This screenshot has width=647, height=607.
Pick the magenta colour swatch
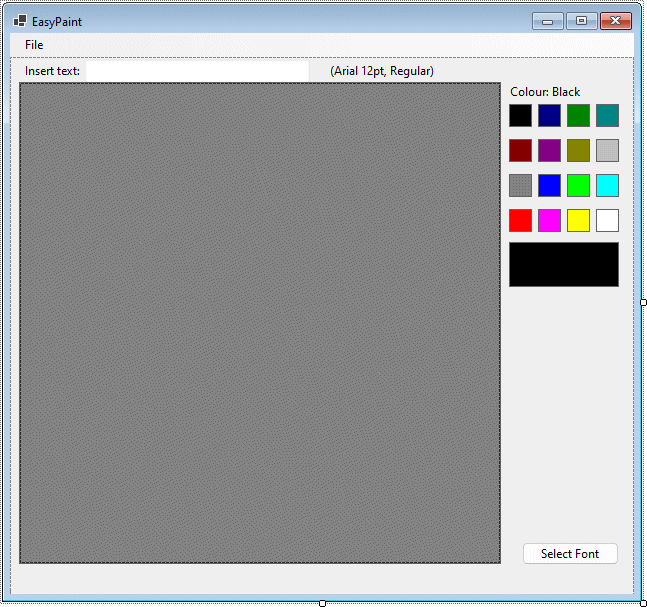coord(549,220)
